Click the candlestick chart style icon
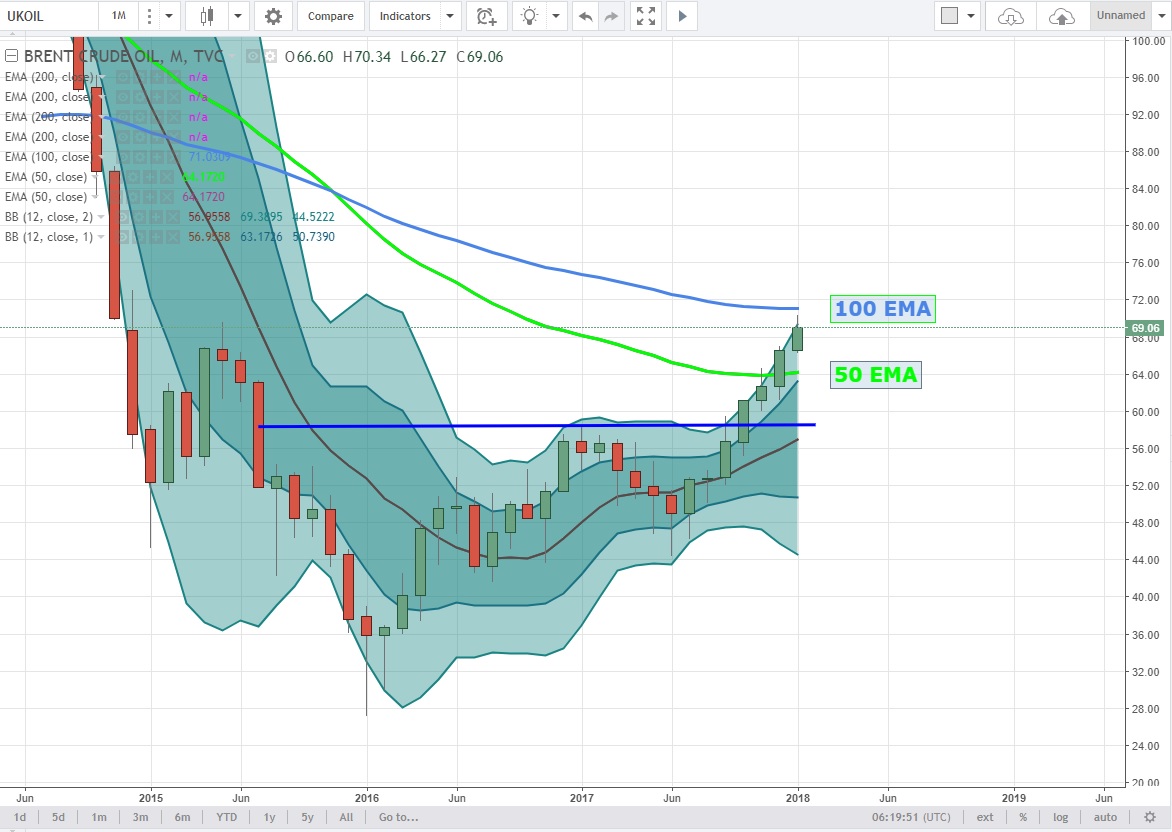This screenshot has height=832, width=1172. pos(208,16)
